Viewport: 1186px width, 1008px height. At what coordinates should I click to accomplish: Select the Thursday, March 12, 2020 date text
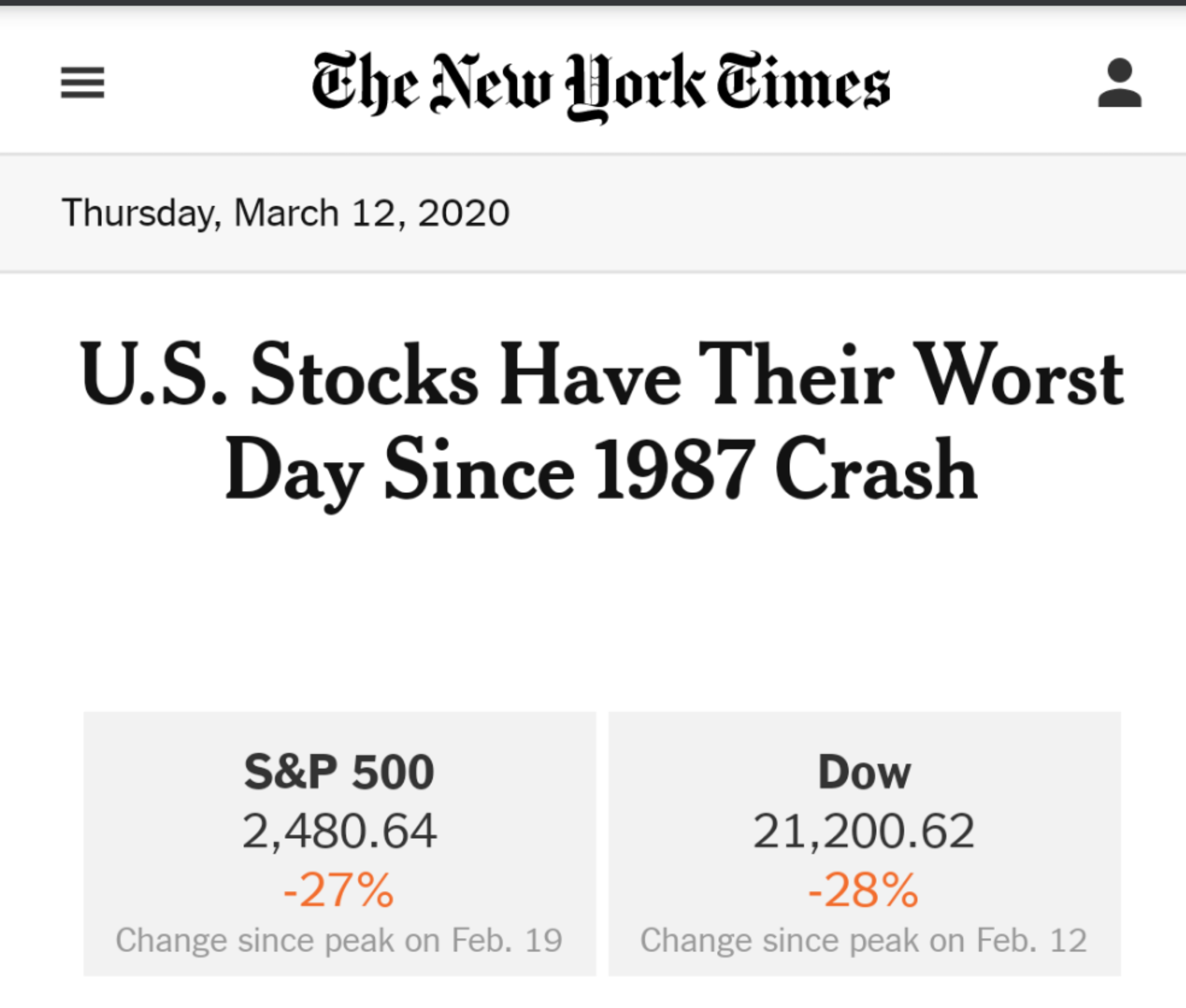(285, 213)
